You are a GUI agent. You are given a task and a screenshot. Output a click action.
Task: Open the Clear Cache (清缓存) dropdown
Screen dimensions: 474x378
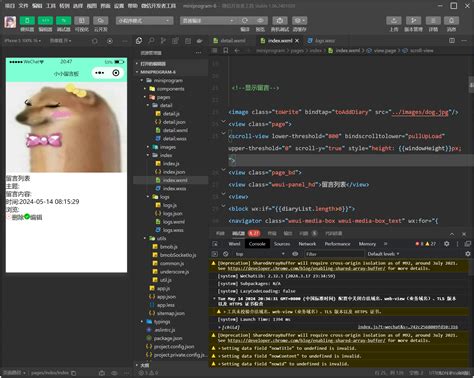pyautogui.click(x=299, y=21)
